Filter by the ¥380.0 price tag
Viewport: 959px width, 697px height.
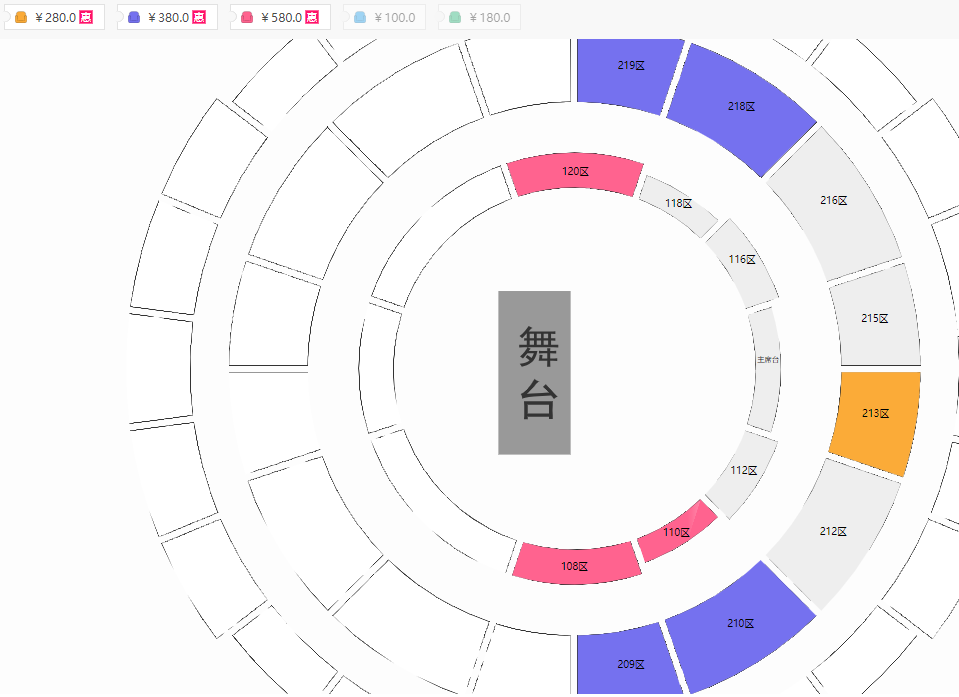[168, 17]
